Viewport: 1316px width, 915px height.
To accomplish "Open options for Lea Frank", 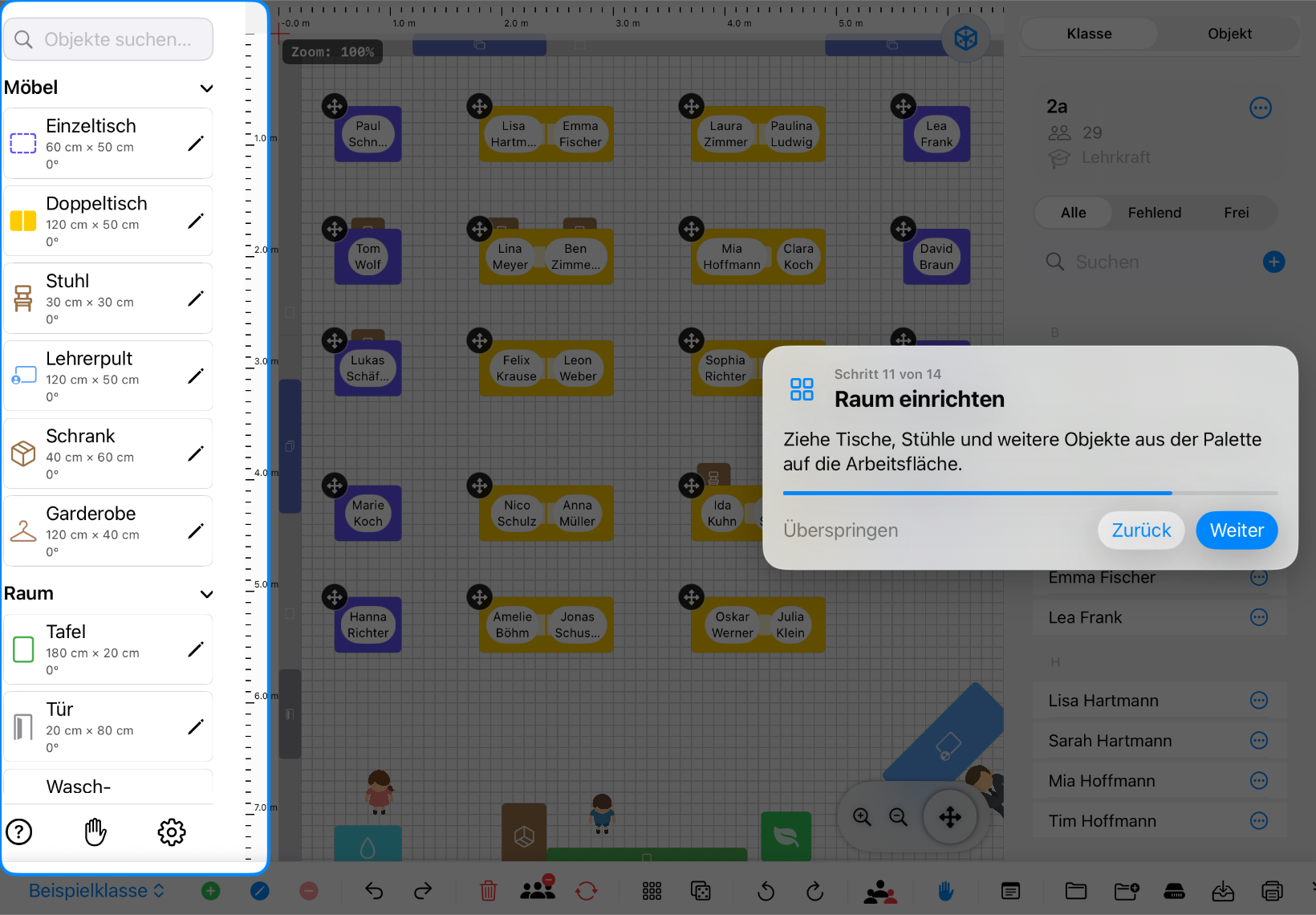I will tap(1259, 617).
